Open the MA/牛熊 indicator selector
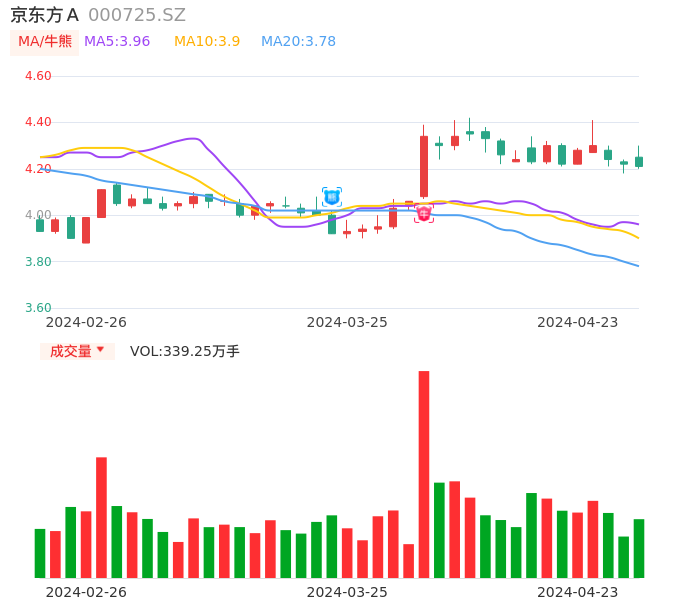The height and width of the screenshot is (606, 686). 45,42
